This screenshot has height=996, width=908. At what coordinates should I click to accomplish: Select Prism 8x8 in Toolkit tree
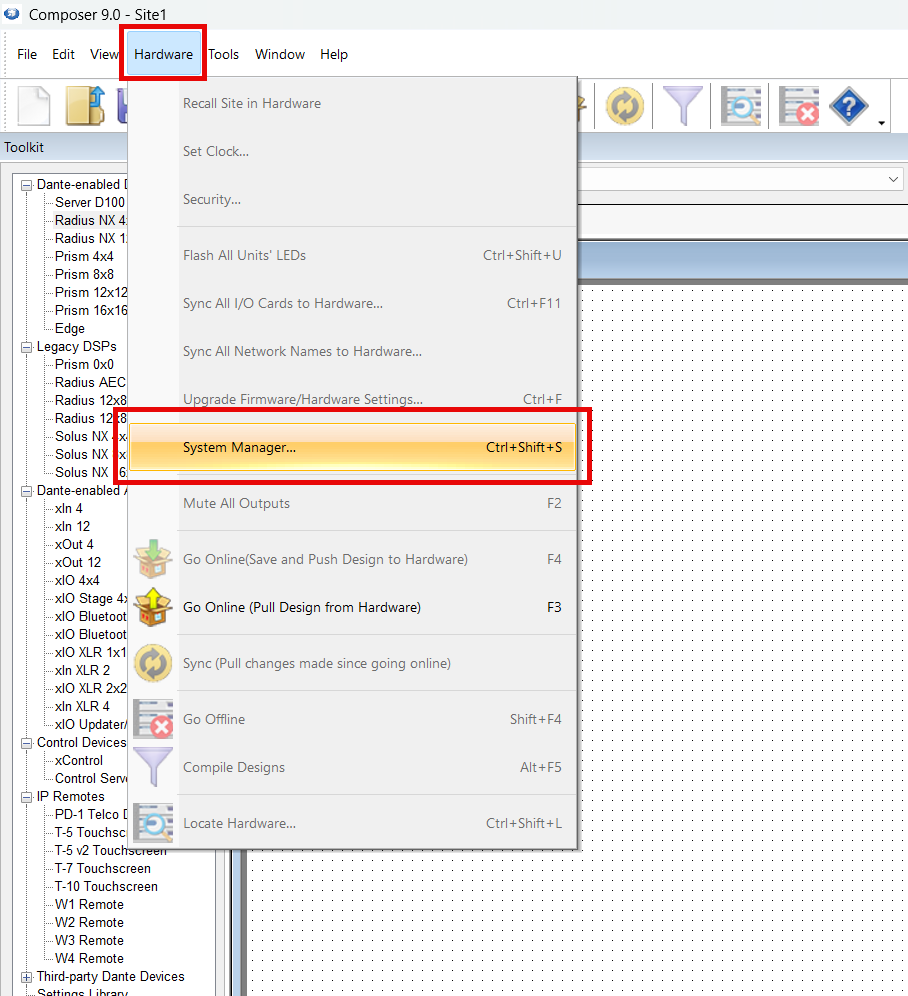coord(84,274)
